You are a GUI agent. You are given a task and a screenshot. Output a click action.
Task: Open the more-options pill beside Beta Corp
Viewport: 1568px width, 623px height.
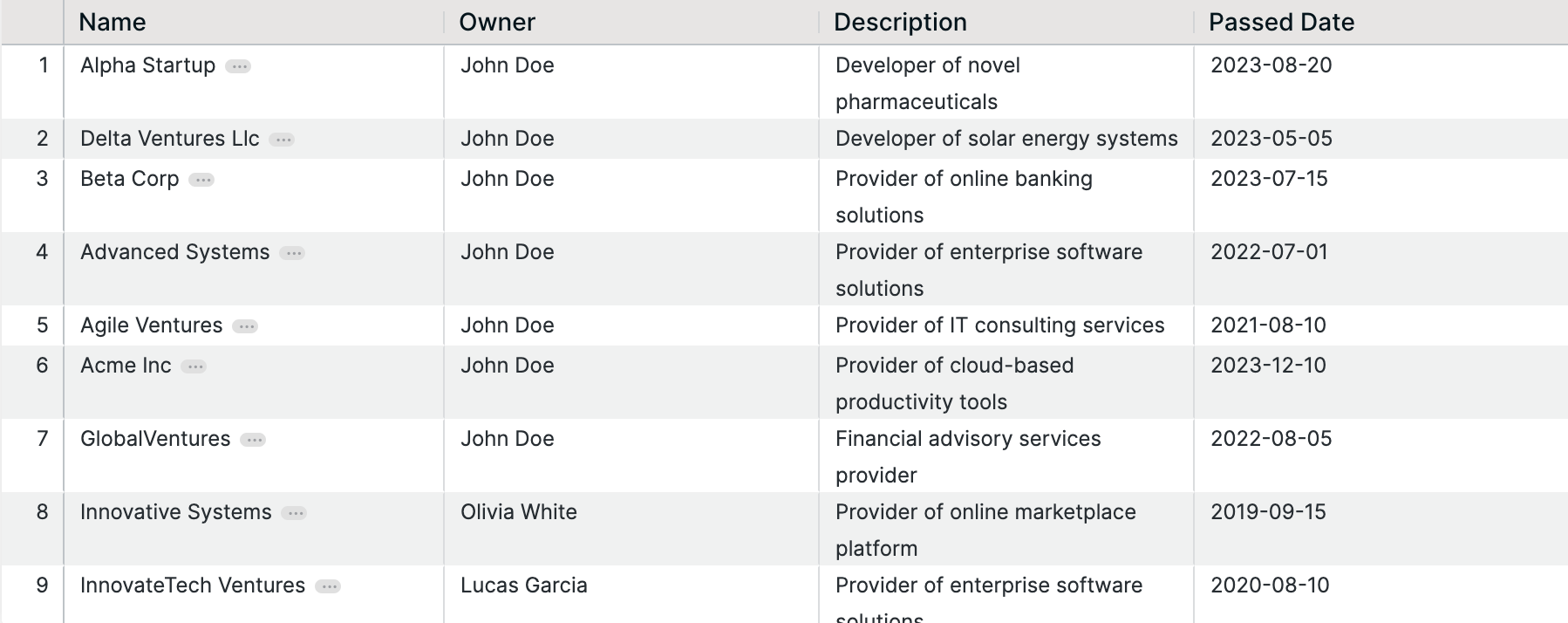201,180
